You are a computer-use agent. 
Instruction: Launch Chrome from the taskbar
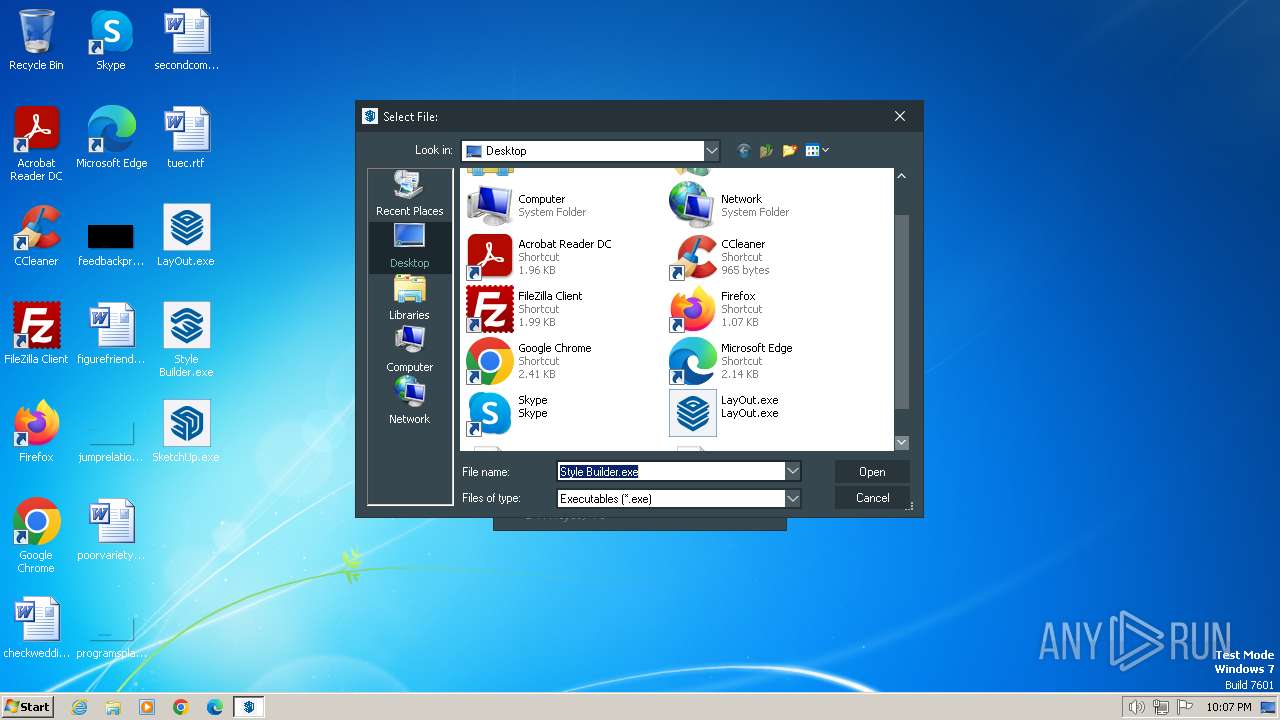[181, 707]
